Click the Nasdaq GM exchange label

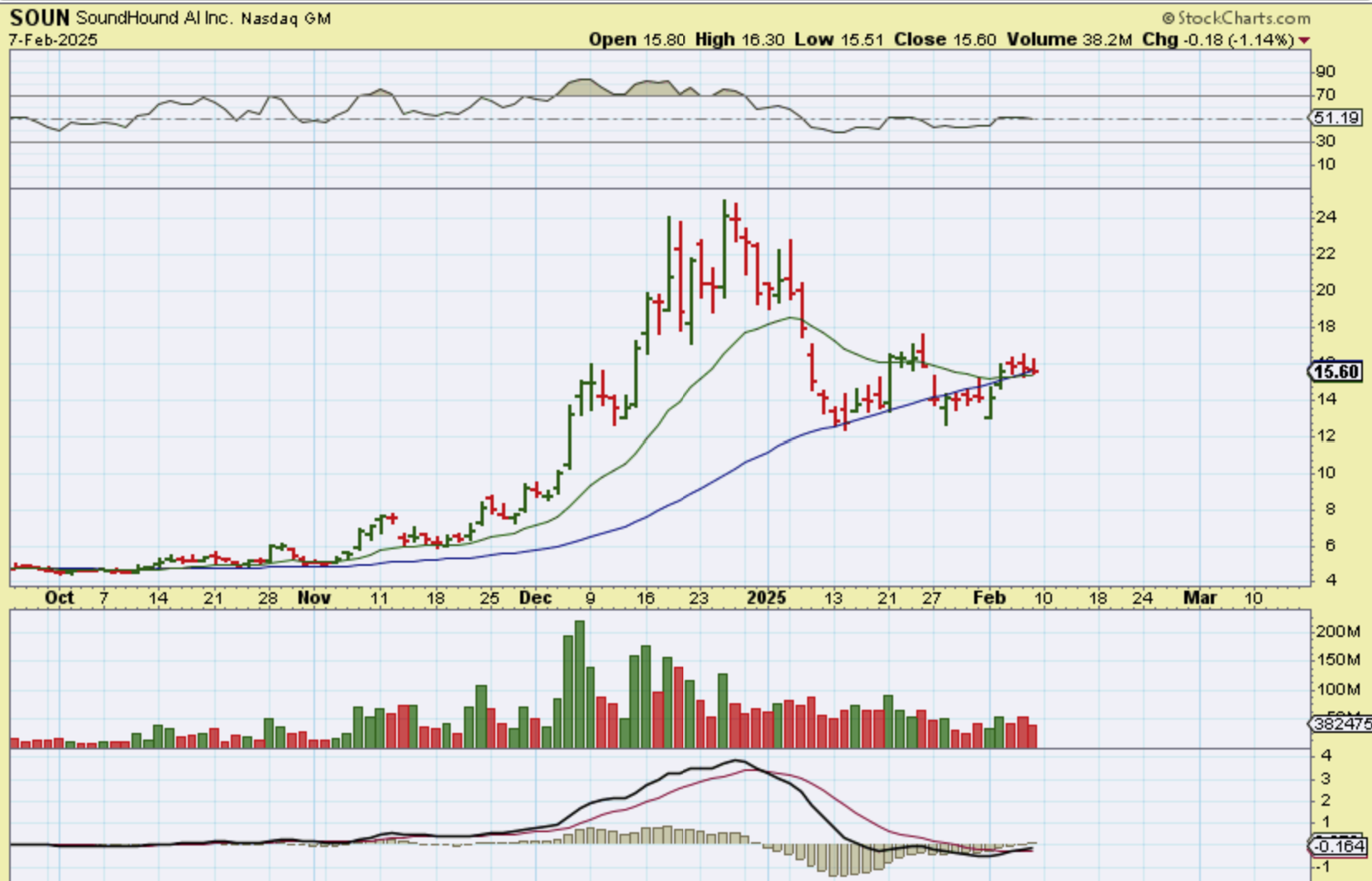(x=286, y=18)
